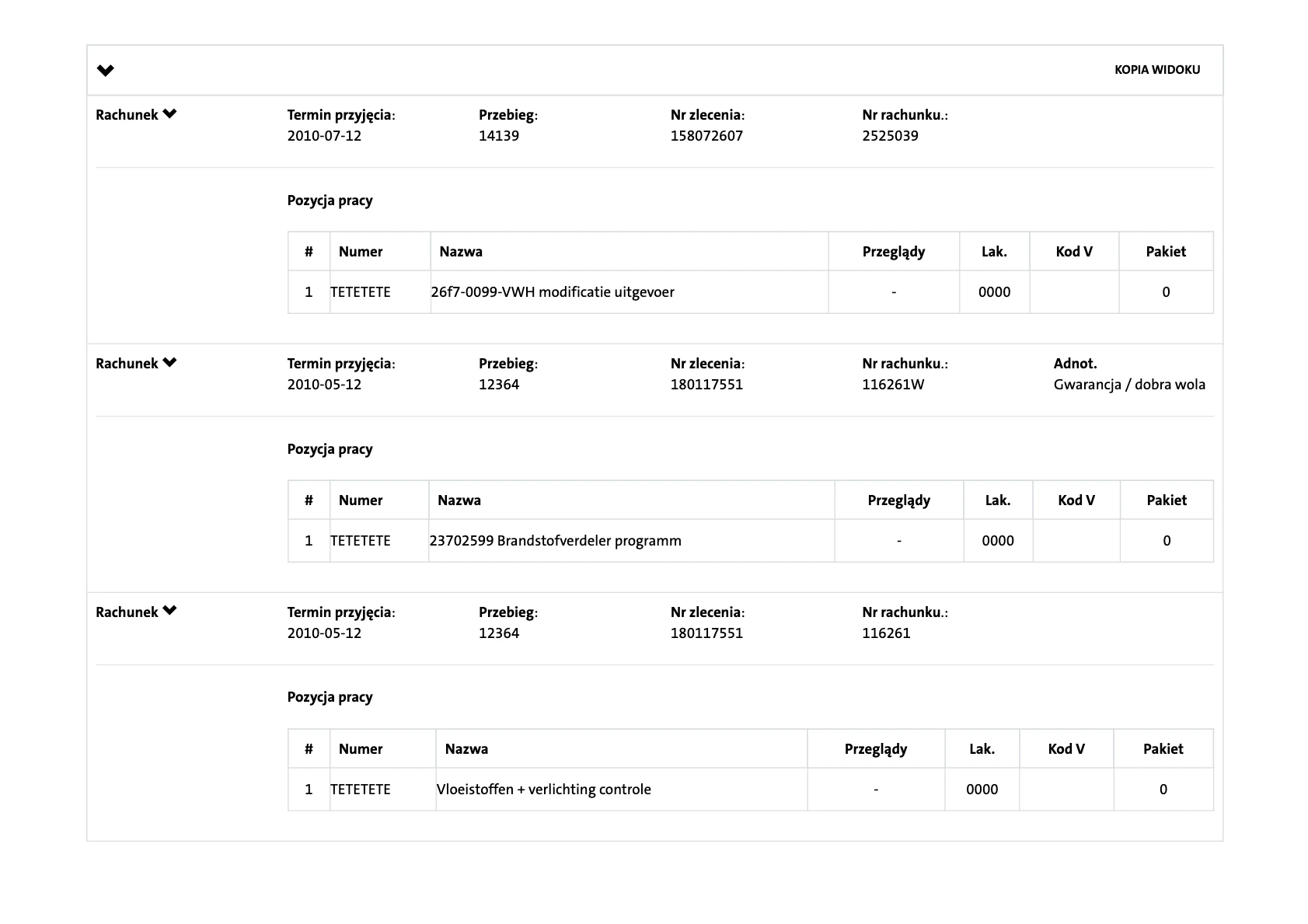Click the acceptance date 2010-07-12

(324, 136)
